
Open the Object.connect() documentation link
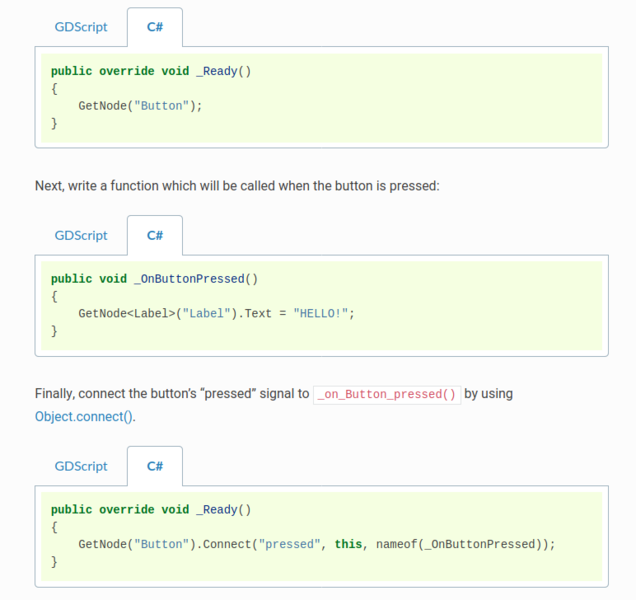tap(84, 417)
